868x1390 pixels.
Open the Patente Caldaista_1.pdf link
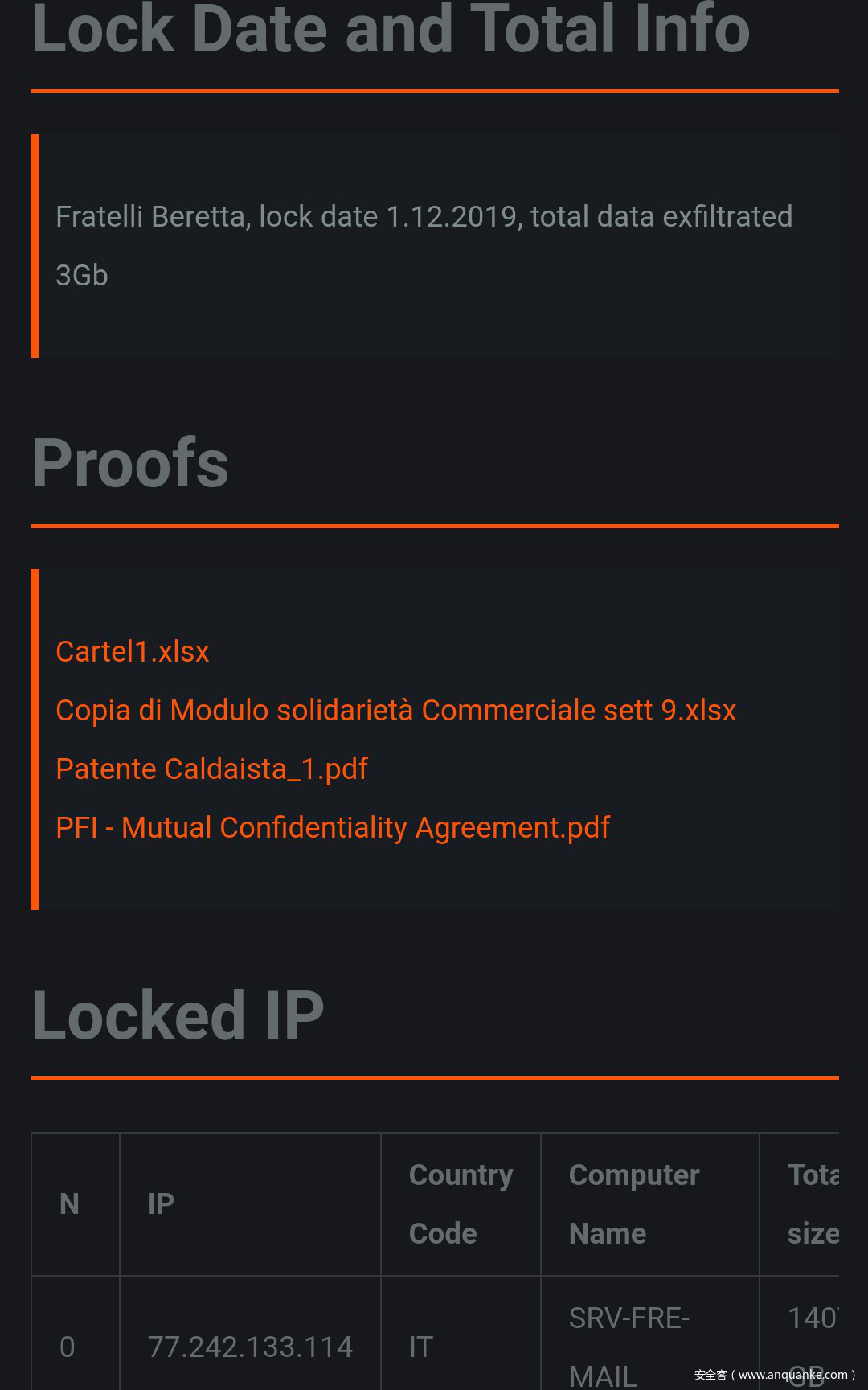click(x=211, y=769)
